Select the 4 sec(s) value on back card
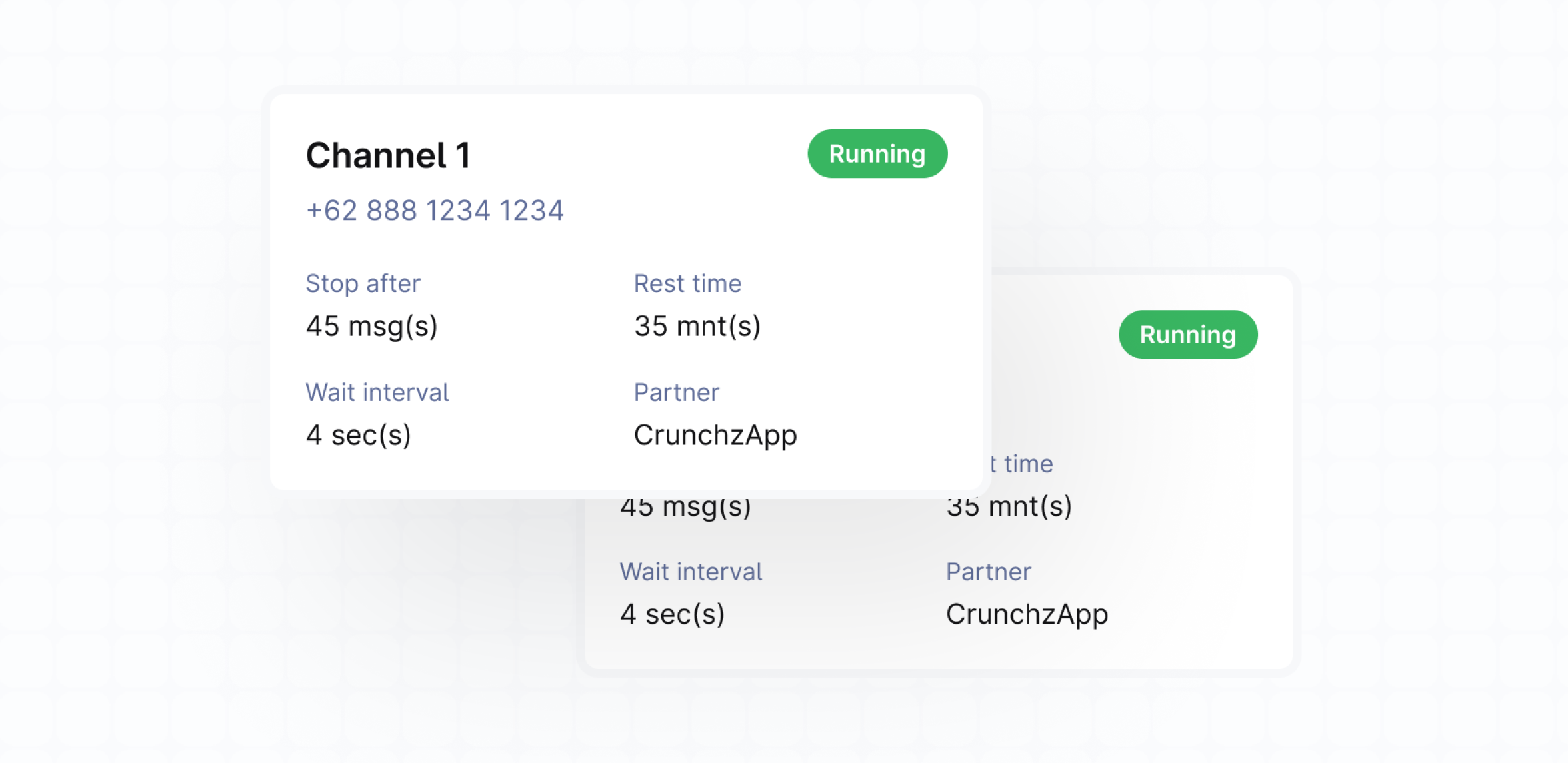1568x763 pixels. 672,614
